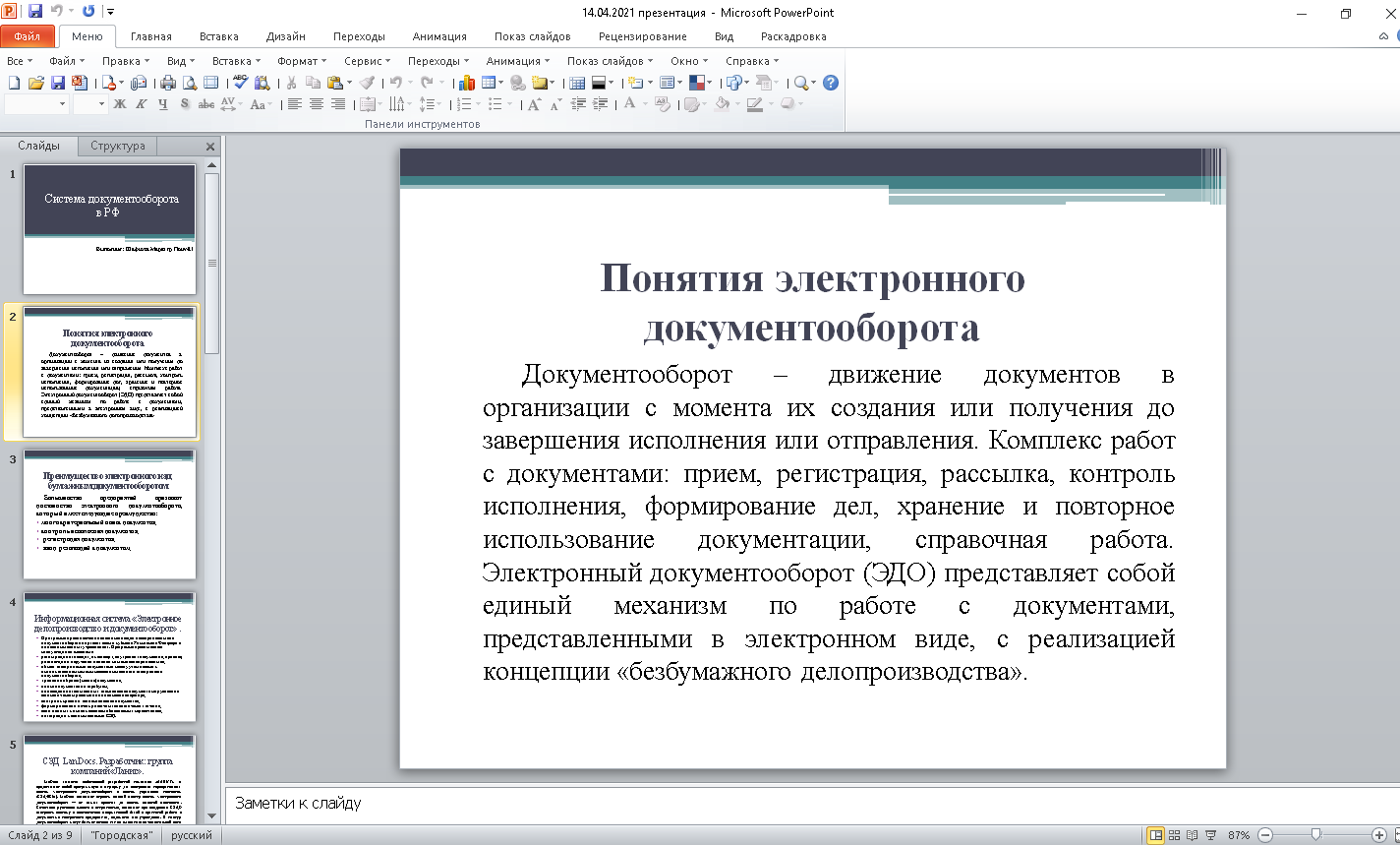Apply text shadow with the S icon
Screen dimensions: 1400x845
[x=184, y=103]
